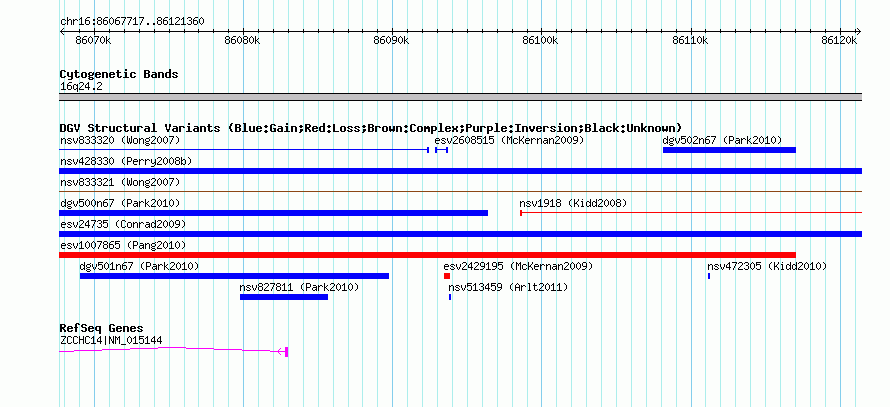Screen dimensions: 890x407
Task: Click the nsv513459 (Arlt2011) label
Action: (508, 287)
